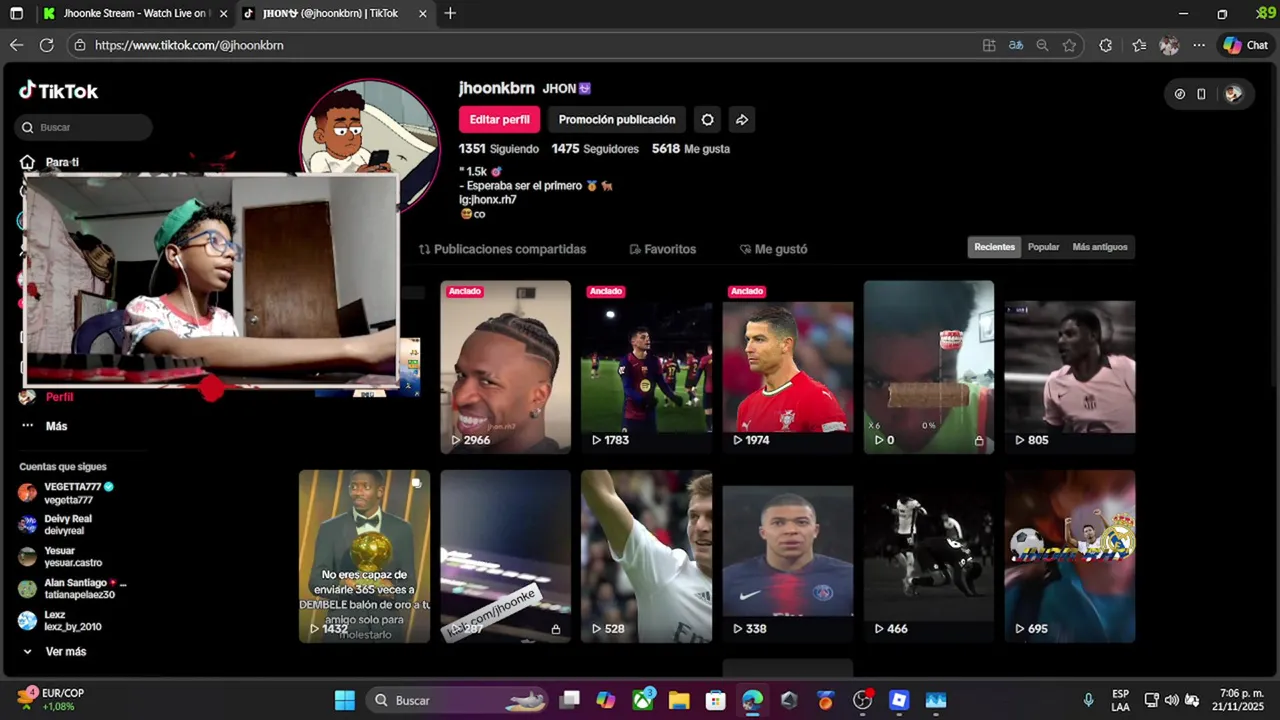Open the volume icon in system tray

(x=1171, y=700)
